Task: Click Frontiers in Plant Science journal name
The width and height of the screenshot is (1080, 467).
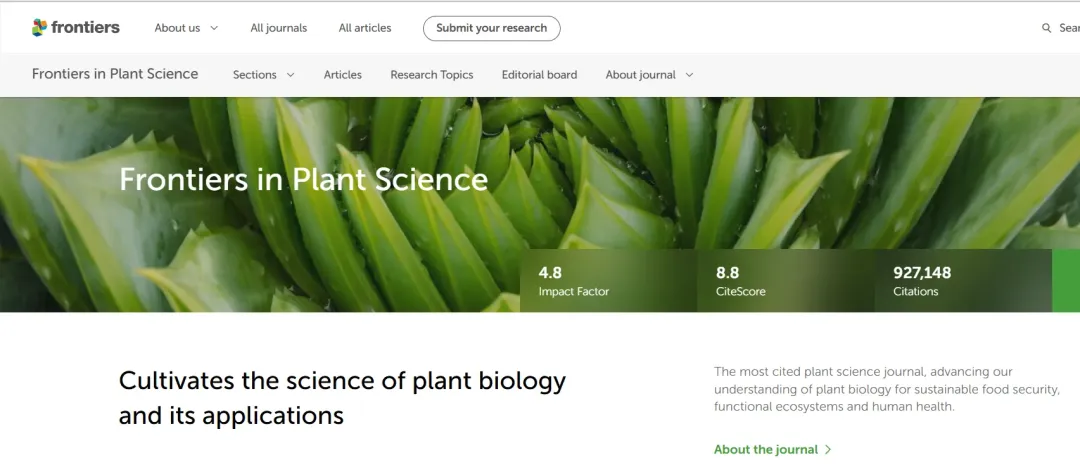Action: click(115, 74)
